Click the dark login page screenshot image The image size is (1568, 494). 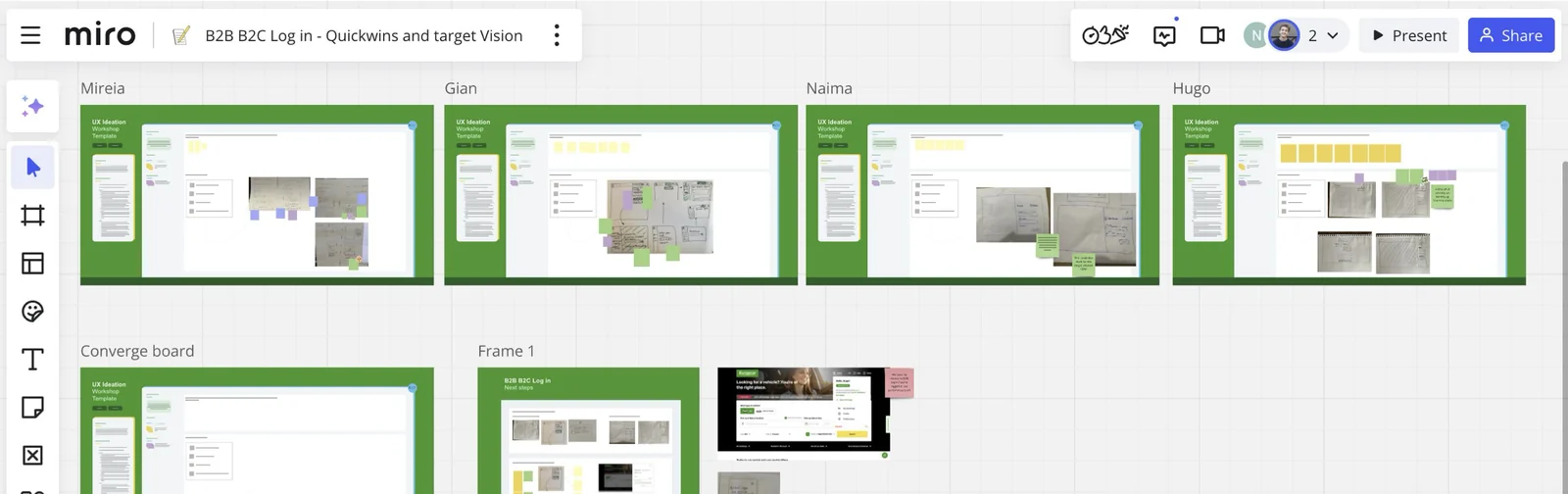click(803, 413)
